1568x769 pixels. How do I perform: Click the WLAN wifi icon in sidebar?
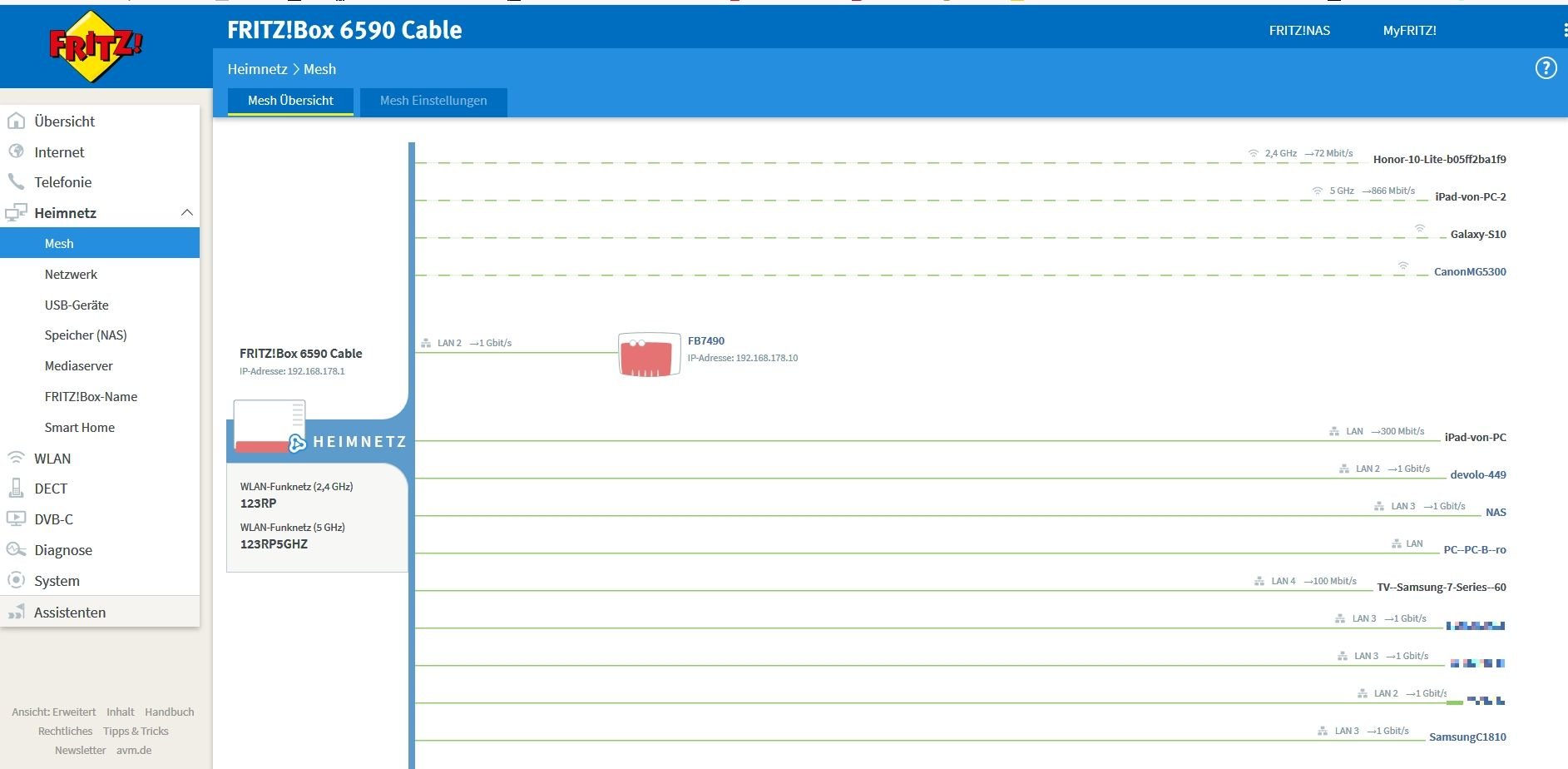[16, 458]
